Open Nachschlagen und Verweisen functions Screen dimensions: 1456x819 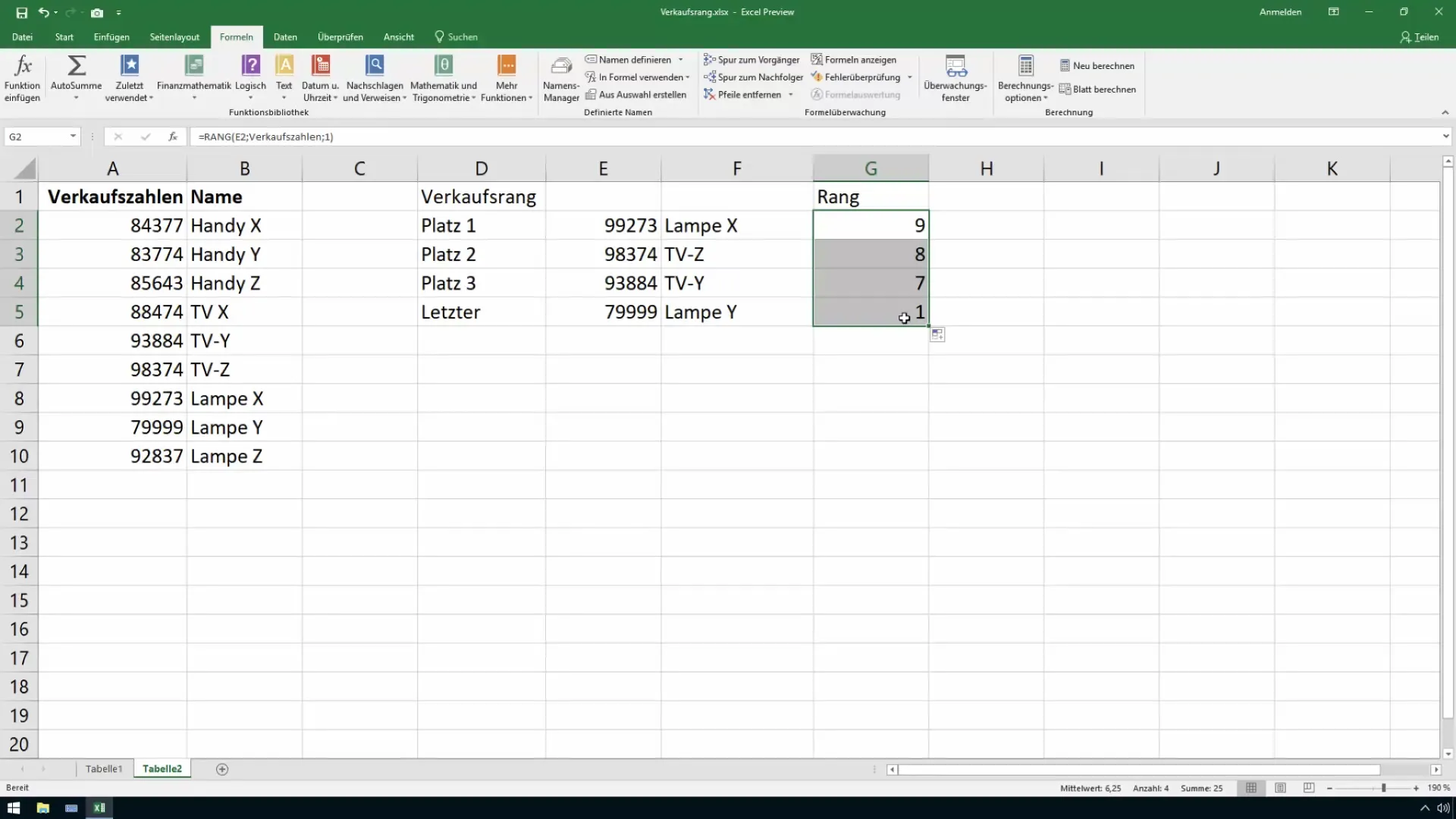(375, 78)
